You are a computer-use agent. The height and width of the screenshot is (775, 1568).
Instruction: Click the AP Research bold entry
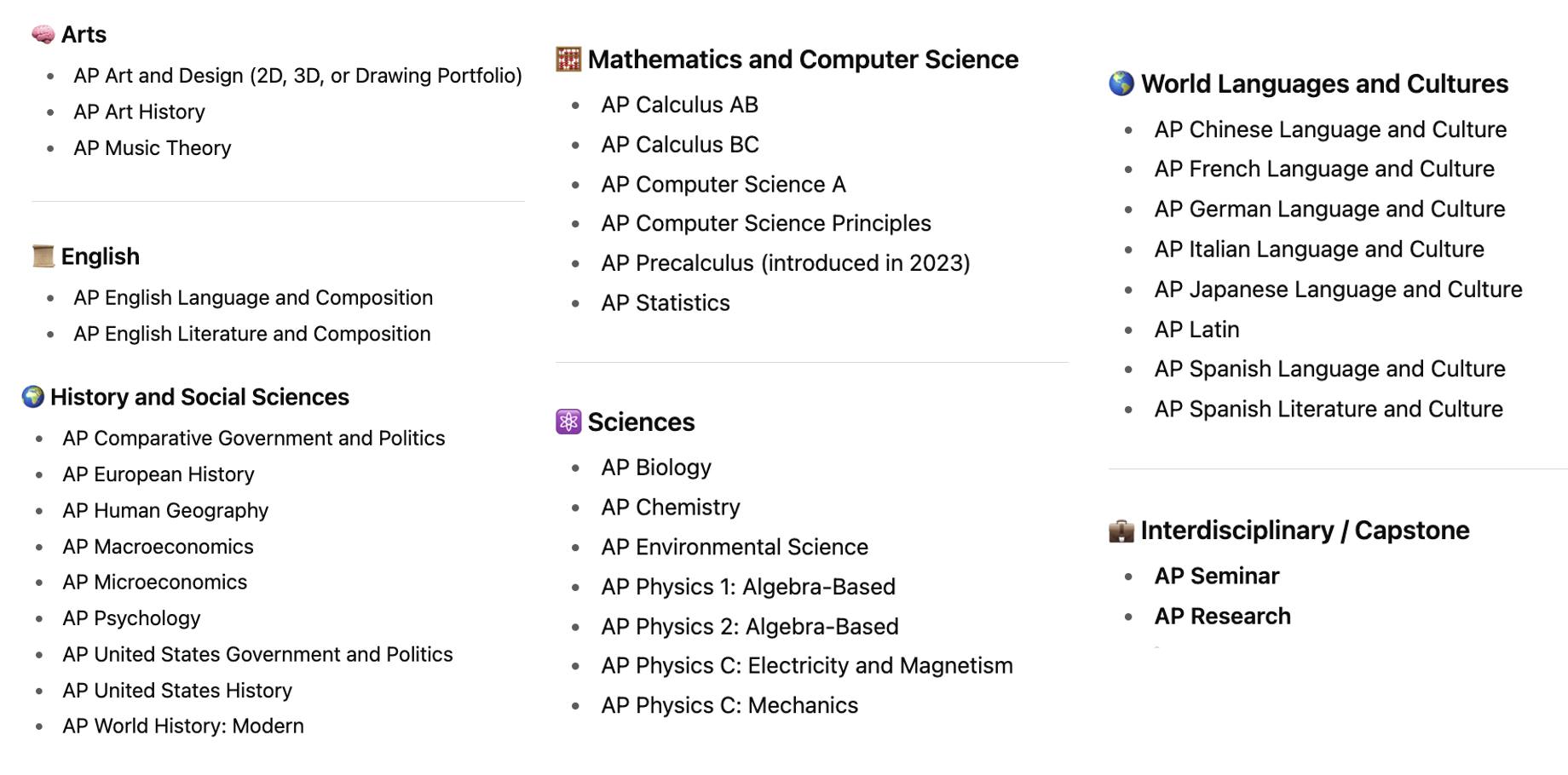(x=1222, y=617)
